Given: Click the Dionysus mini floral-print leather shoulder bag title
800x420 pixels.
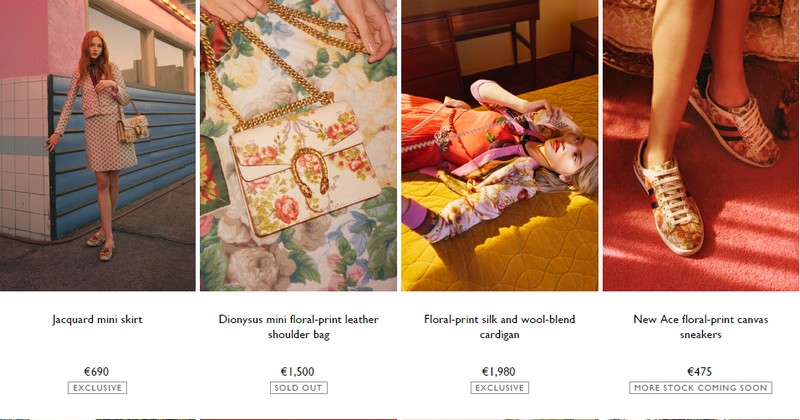Looking at the screenshot, I should click(x=298, y=327).
